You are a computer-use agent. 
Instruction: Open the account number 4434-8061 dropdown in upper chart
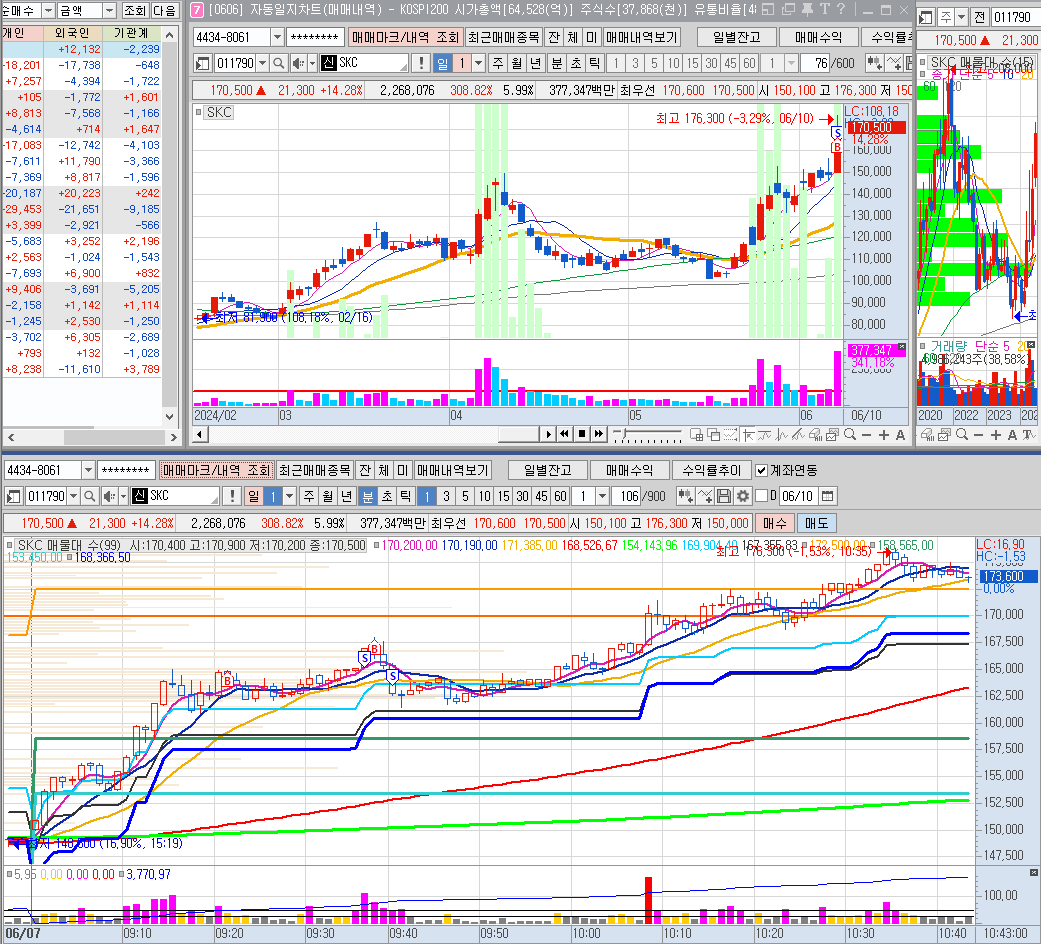point(278,37)
